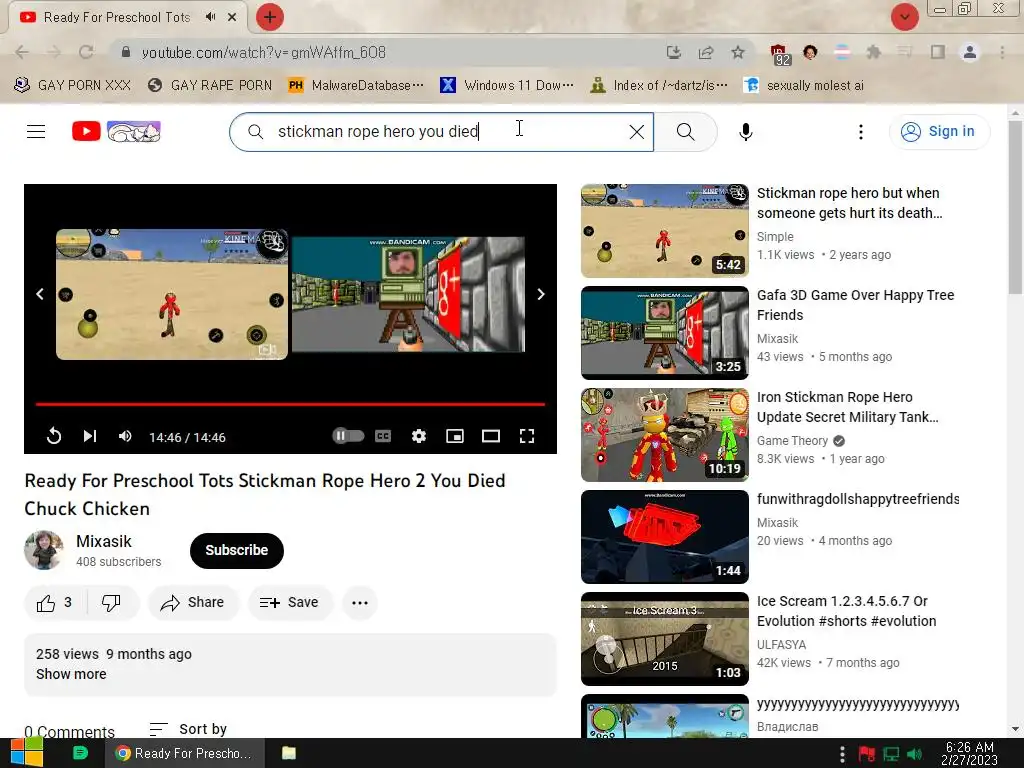Open the Bandicam endscreen suggested video
Viewport: 1024px width, 768px height.
[x=408, y=295]
